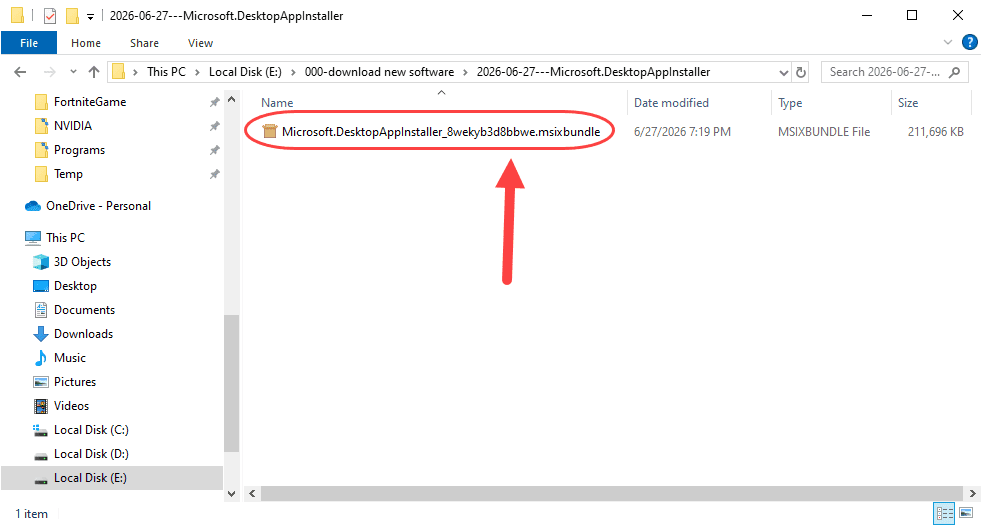Screen dimensions: 982x526
Task: Click This PC in address bar
Action: click(166, 72)
